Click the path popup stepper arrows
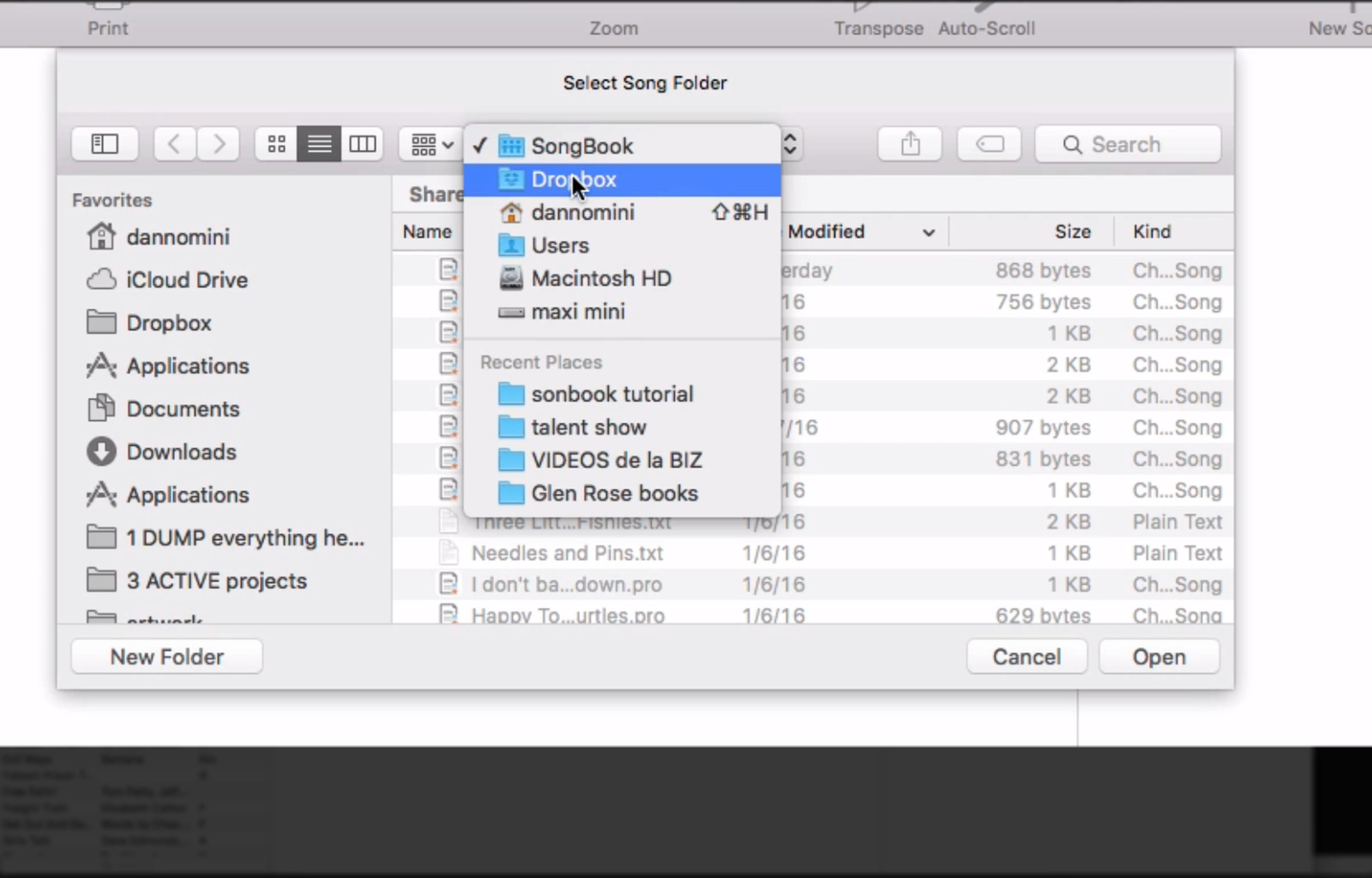 click(x=790, y=144)
